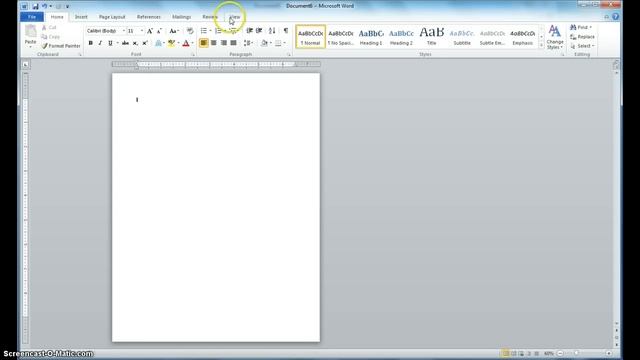
Task: Click the Shading paint bucket icon
Action: coord(264,43)
